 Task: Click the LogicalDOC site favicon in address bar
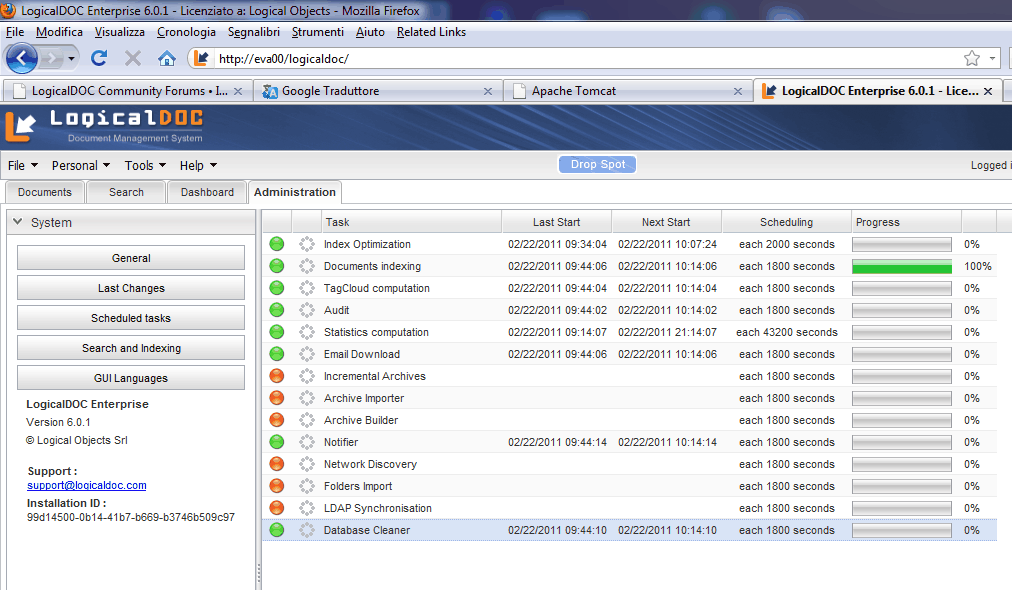coord(201,59)
